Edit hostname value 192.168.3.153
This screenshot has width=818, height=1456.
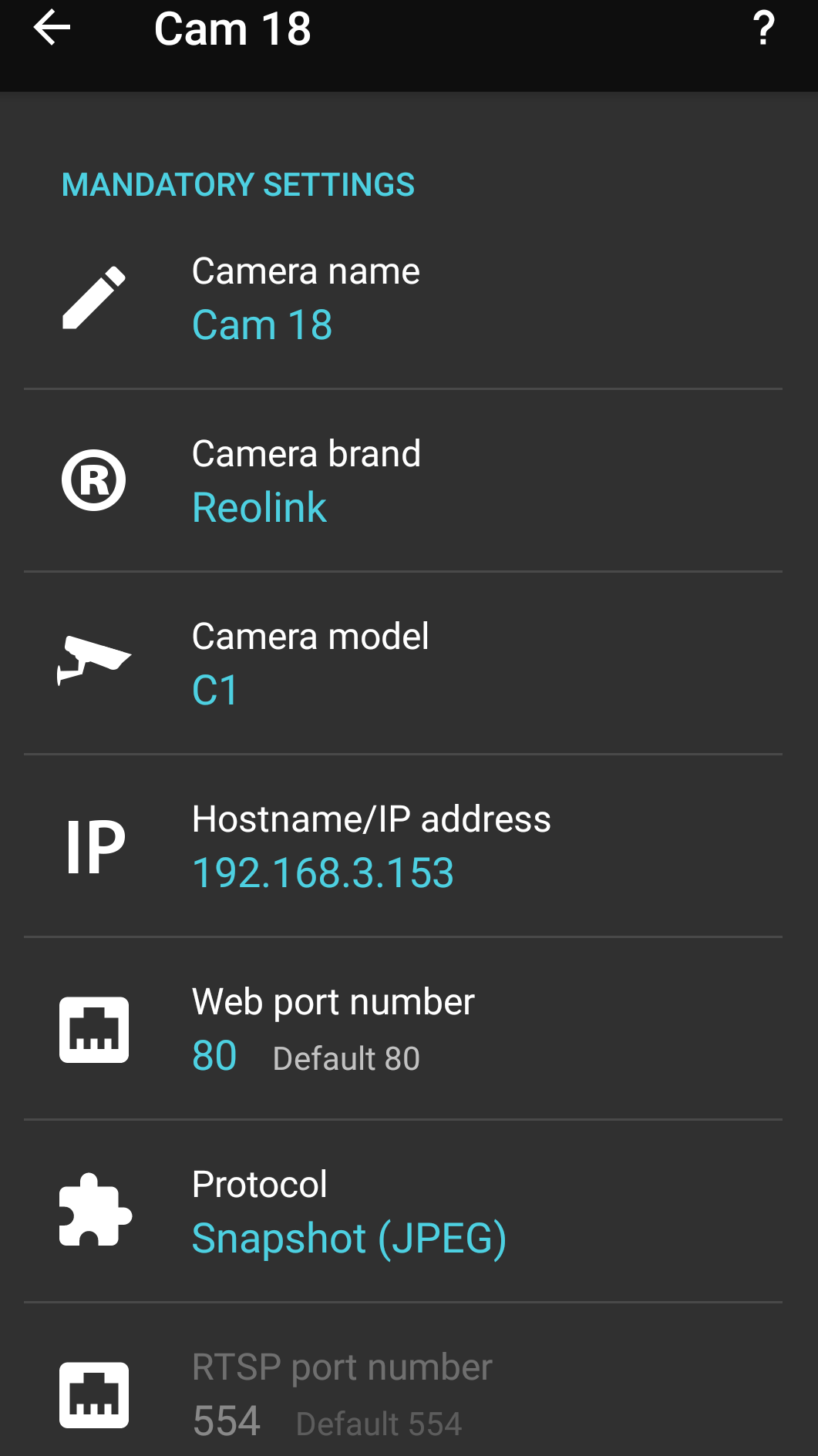(323, 873)
